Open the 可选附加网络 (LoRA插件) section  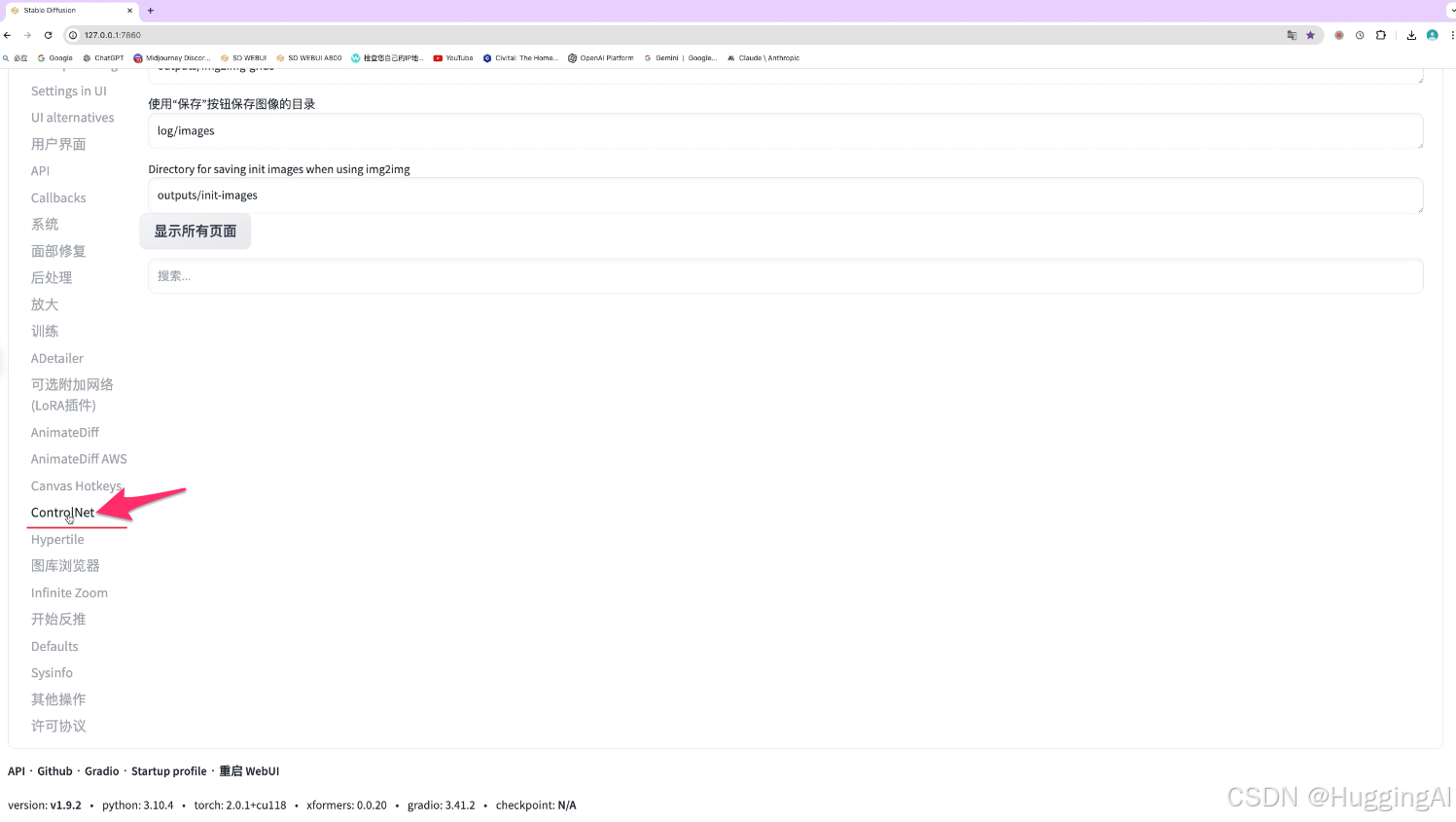(72, 395)
